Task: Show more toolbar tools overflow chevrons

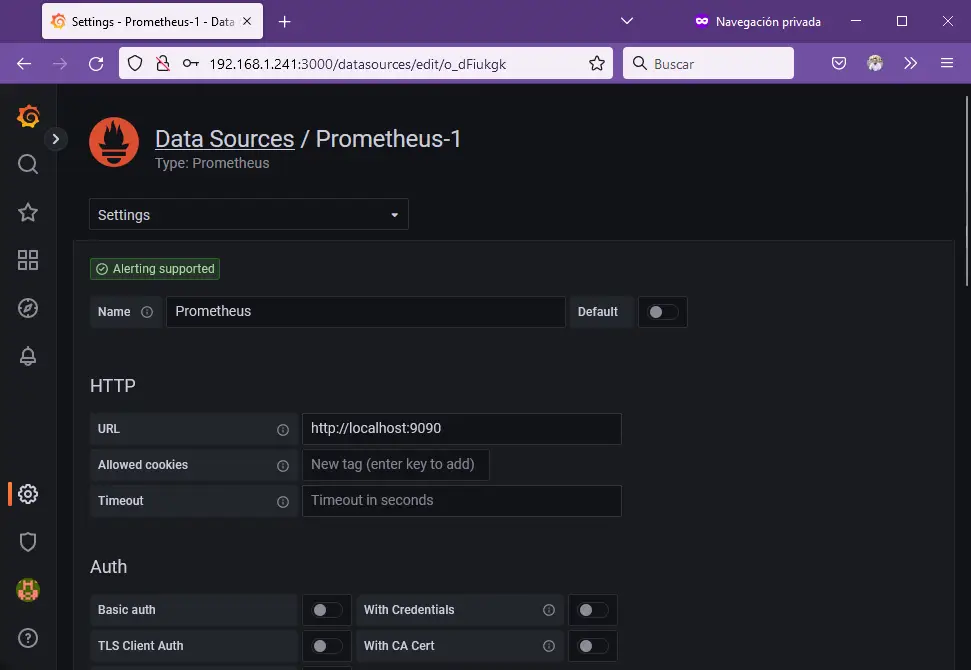Action: click(x=910, y=63)
